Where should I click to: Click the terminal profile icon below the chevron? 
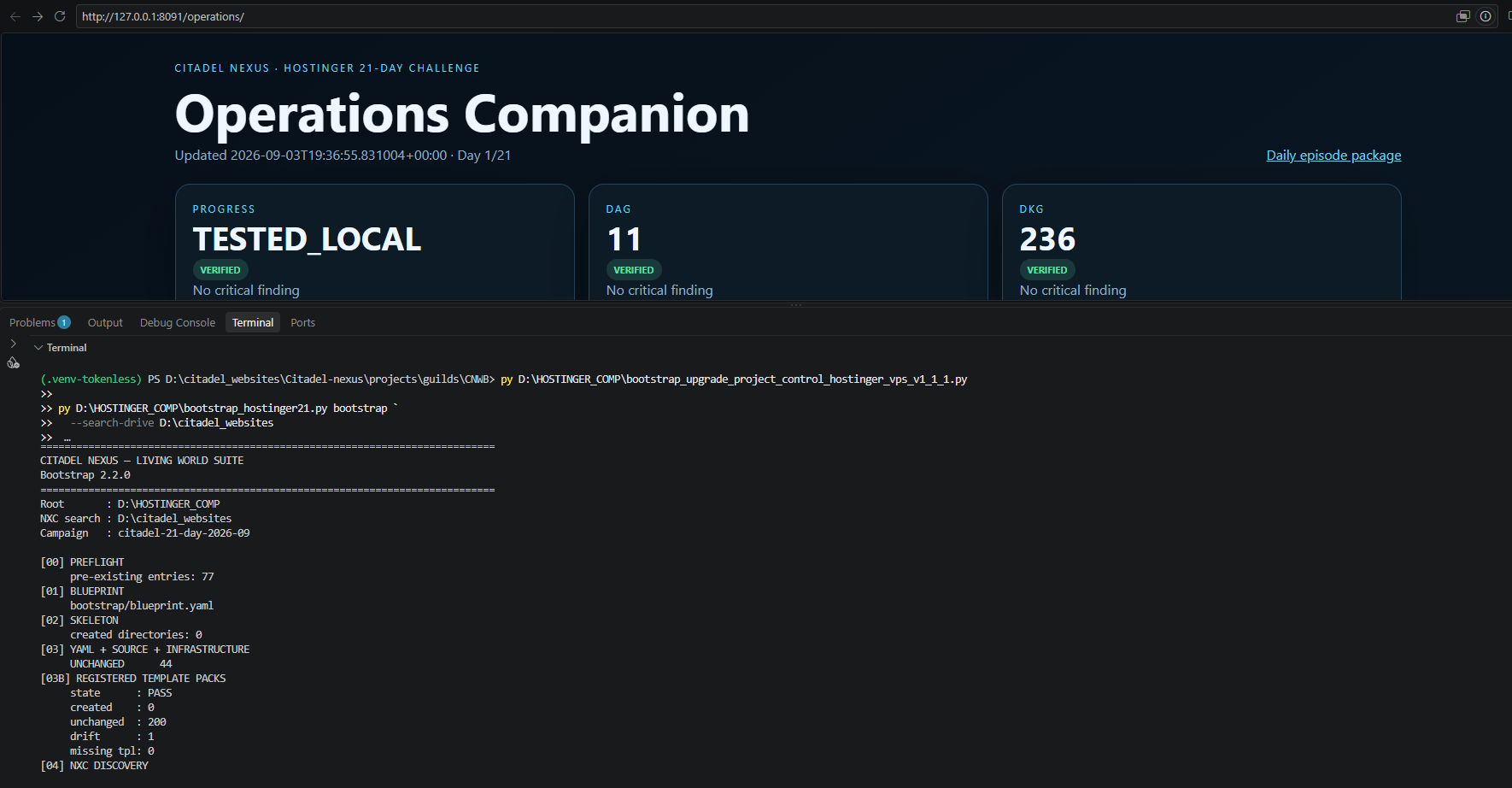point(14,363)
